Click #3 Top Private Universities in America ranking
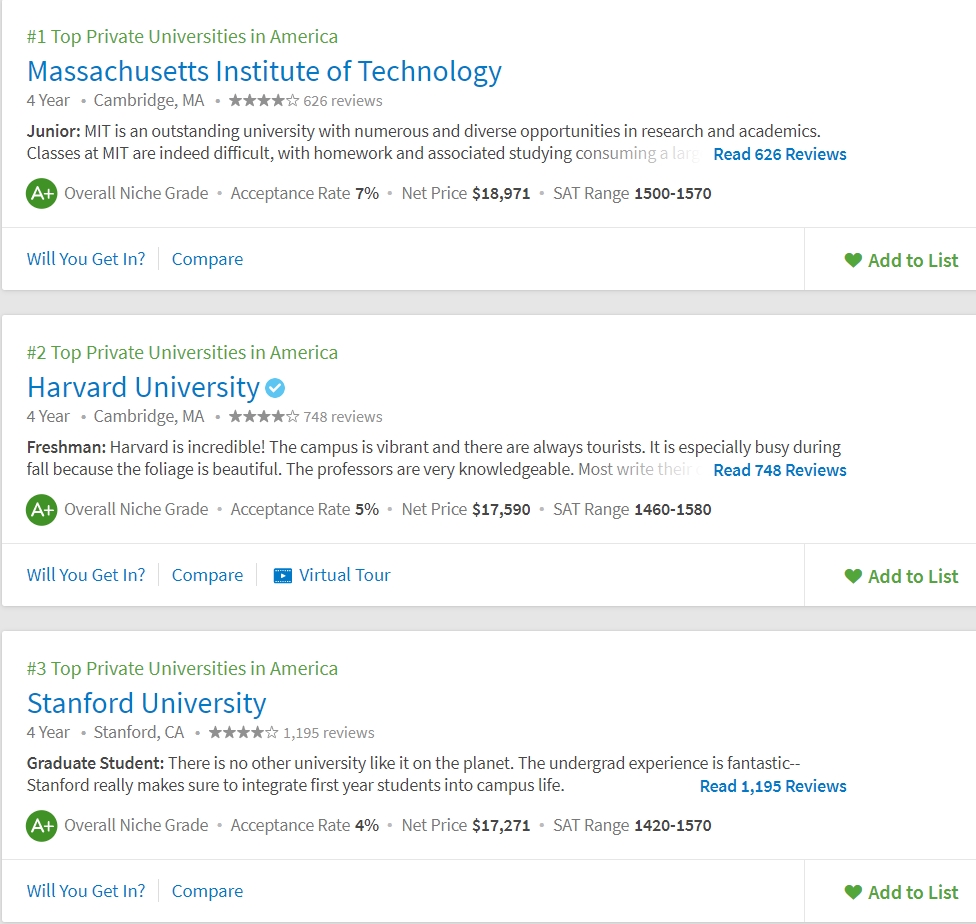Screen dimensions: 976x924 (x=182, y=669)
